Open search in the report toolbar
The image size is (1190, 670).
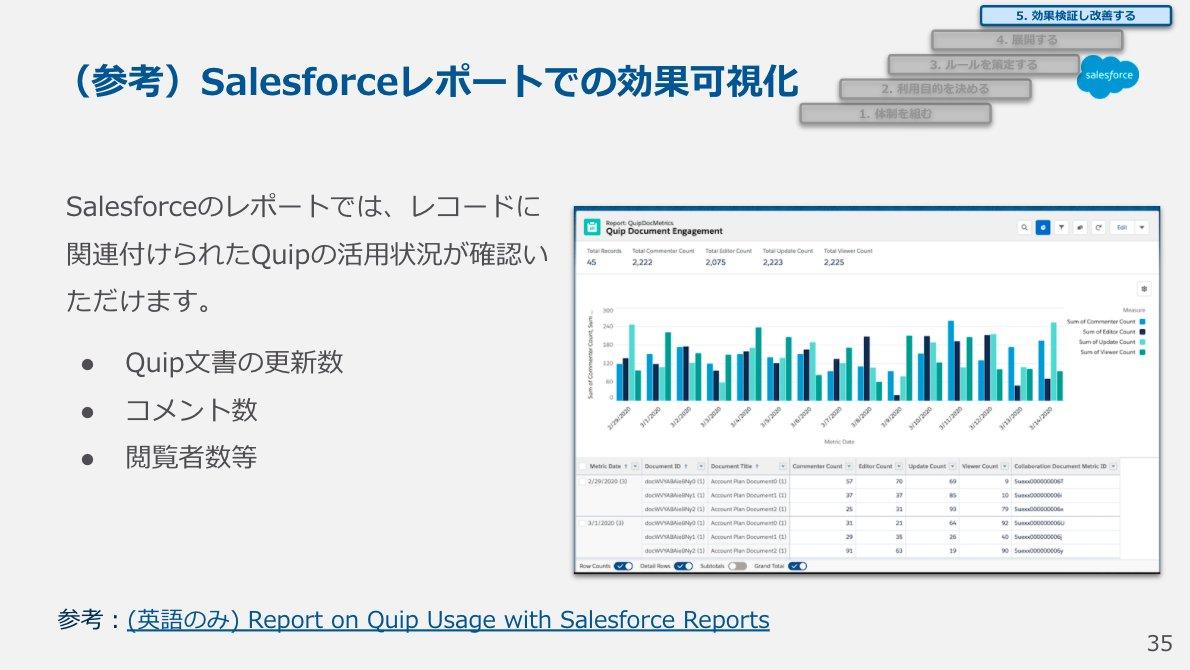[x=1025, y=227]
